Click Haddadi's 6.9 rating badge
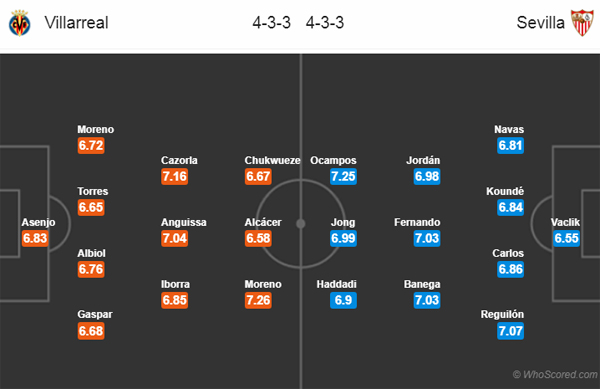This screenshot has height=389, width=600. click(x=343, y=300)
